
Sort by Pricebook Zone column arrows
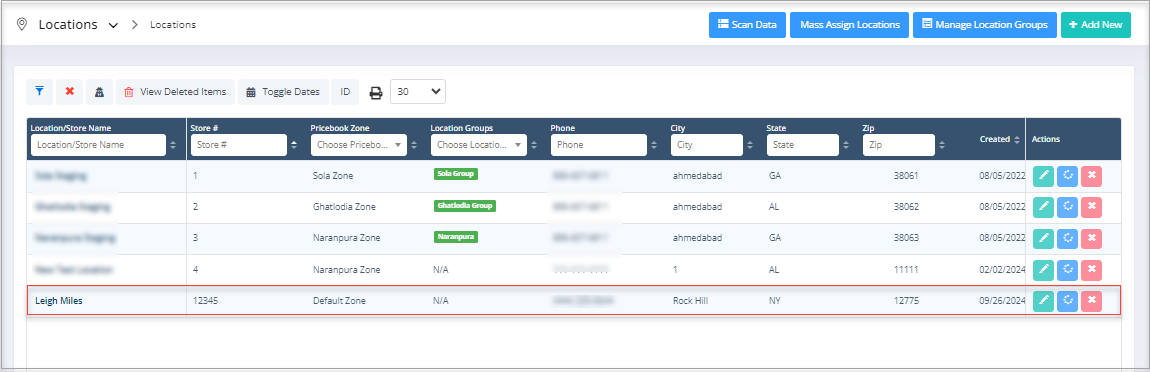click(x=414, y=145)
